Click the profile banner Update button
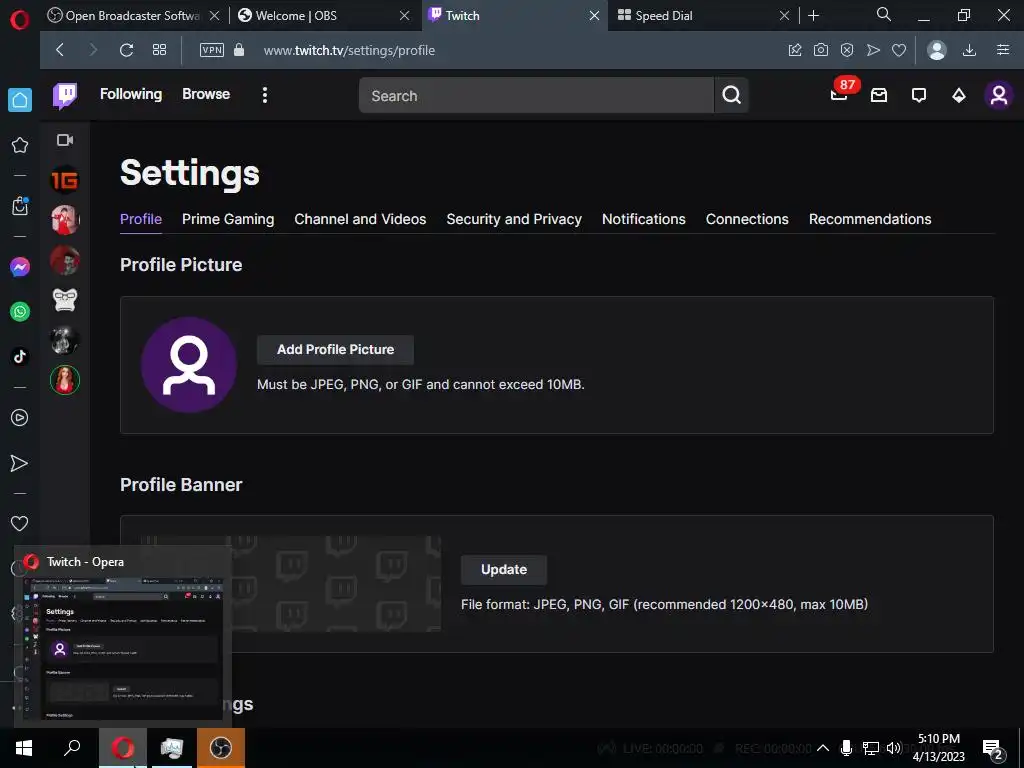The image size is (1024, 768). tap(504, 569)
